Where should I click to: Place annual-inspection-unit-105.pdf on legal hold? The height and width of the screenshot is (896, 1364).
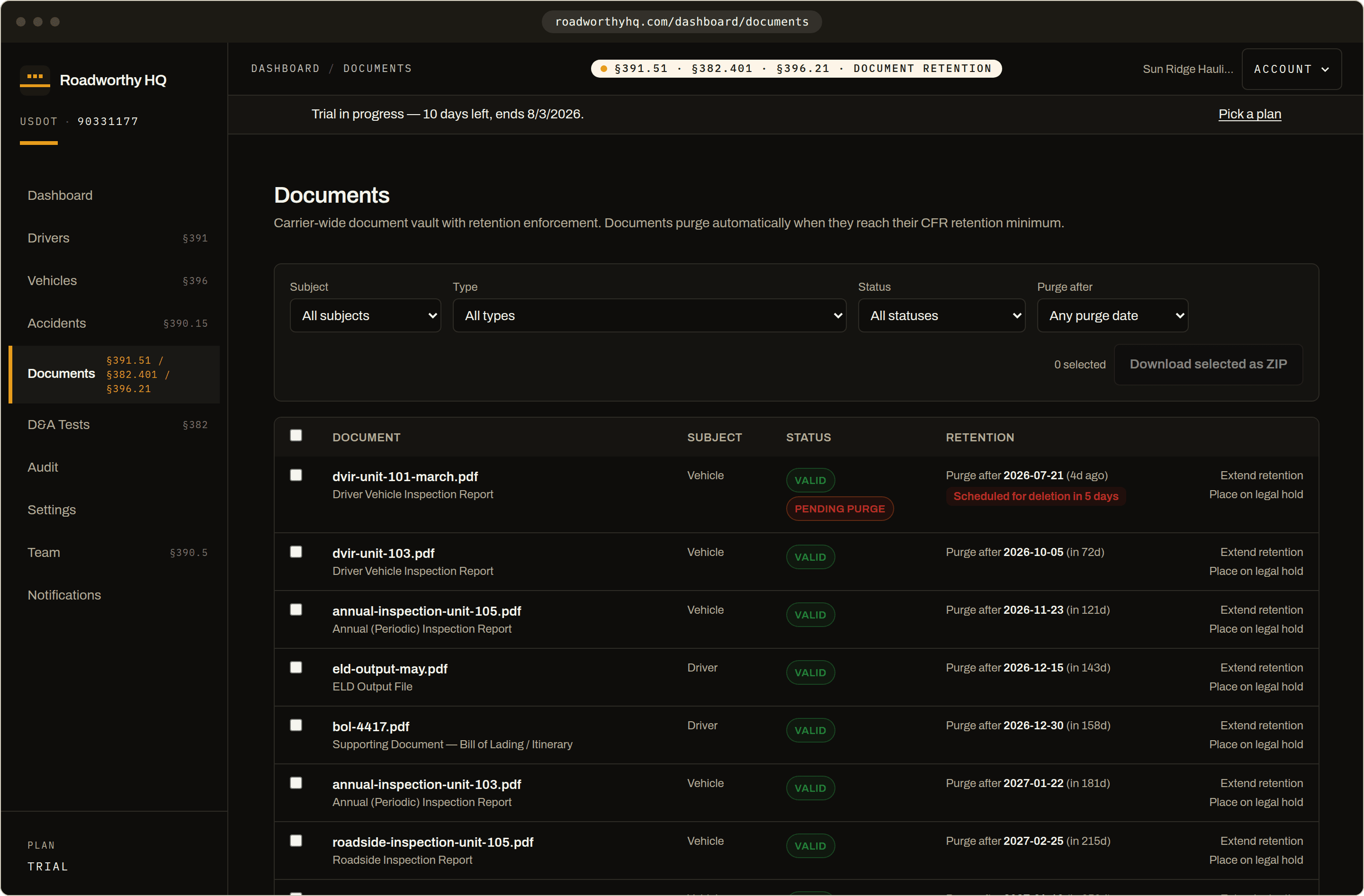tap(1256, 629)
